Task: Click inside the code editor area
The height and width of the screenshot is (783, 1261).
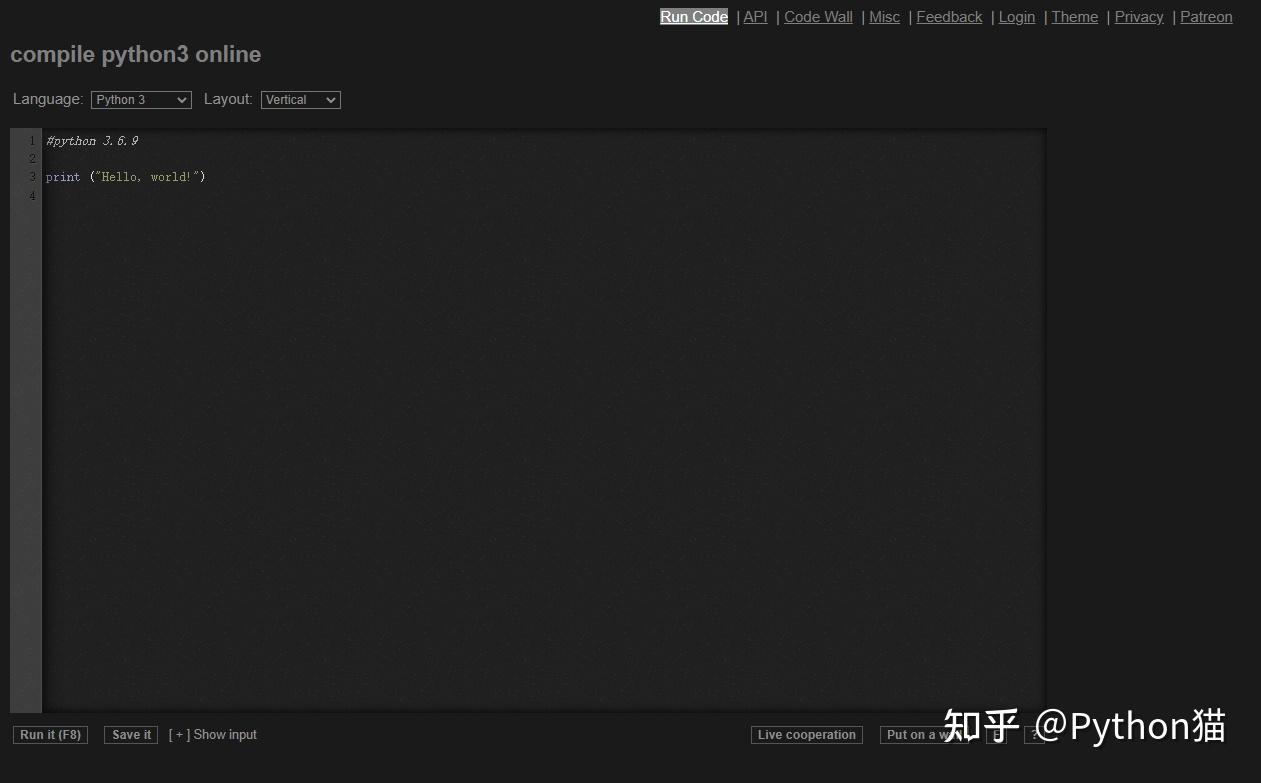Action: [x=500, y=400]
